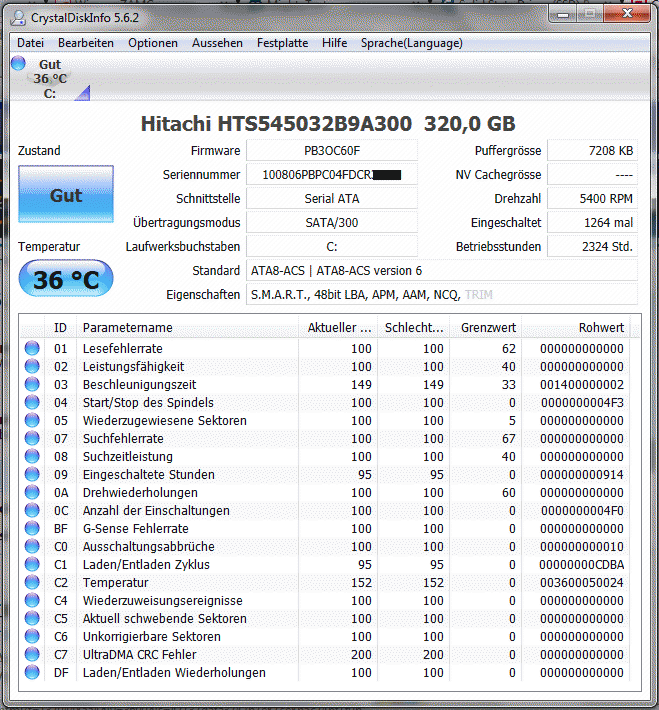Click status orb for Ausschaltungsabbrüche row

click(32, 546)
